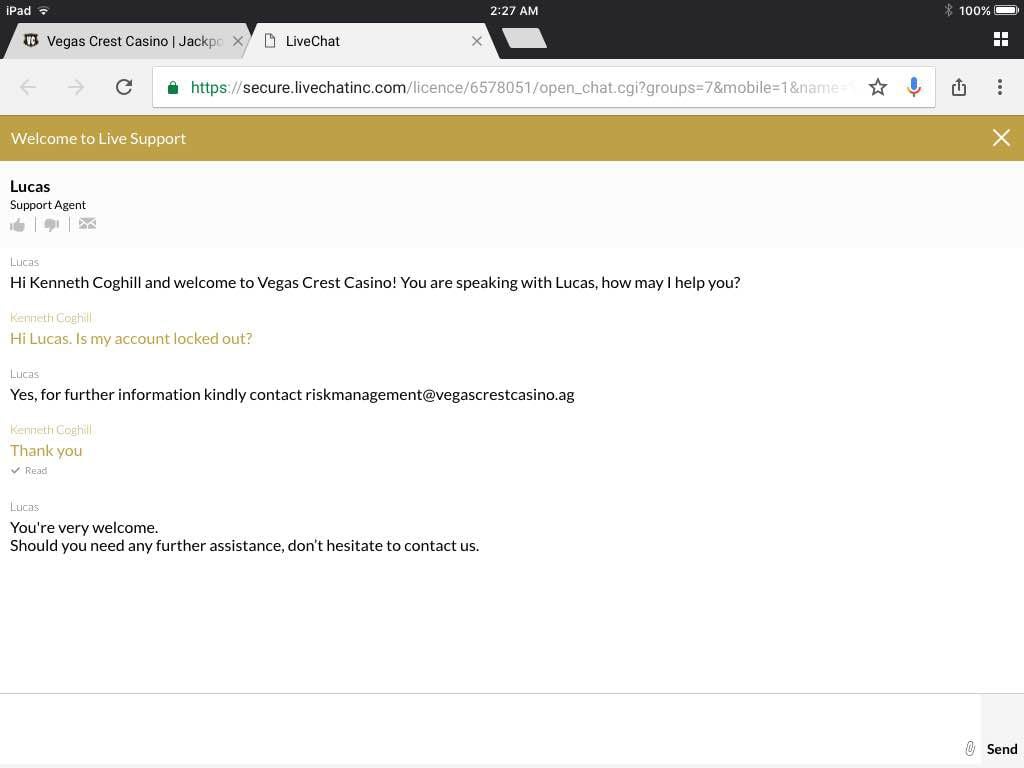1024x768 pixels.
Task: Reload the current page
Action: (124, 87)
